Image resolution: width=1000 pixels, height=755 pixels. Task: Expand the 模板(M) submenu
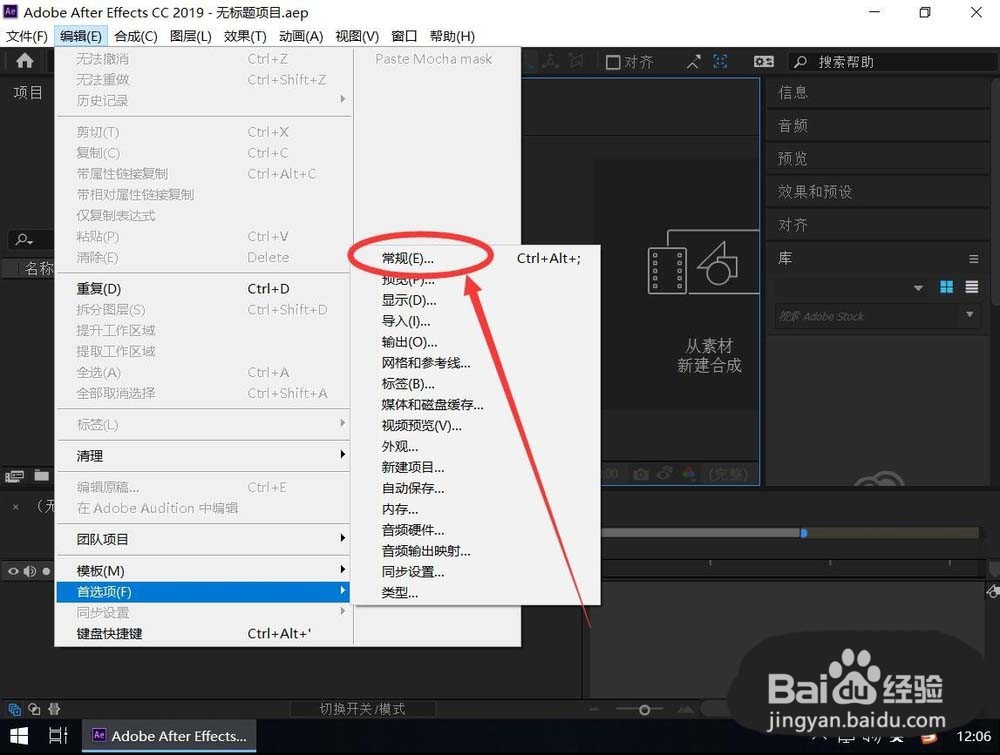(x=203, y=571)
